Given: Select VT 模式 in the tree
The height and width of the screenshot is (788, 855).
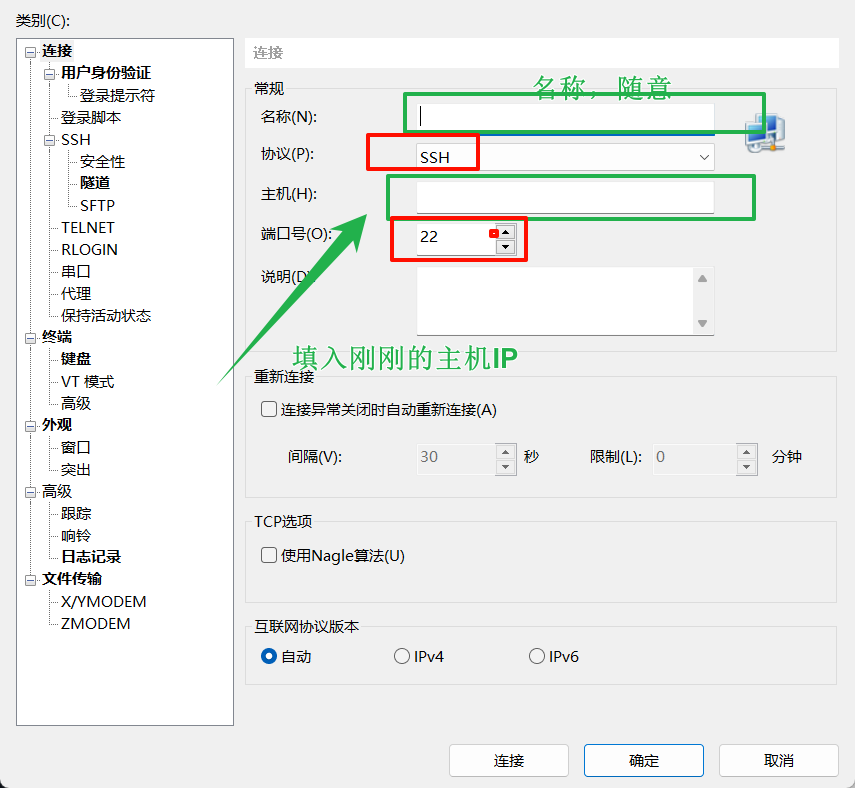Looking at the screenshot, I should point(87,382).
